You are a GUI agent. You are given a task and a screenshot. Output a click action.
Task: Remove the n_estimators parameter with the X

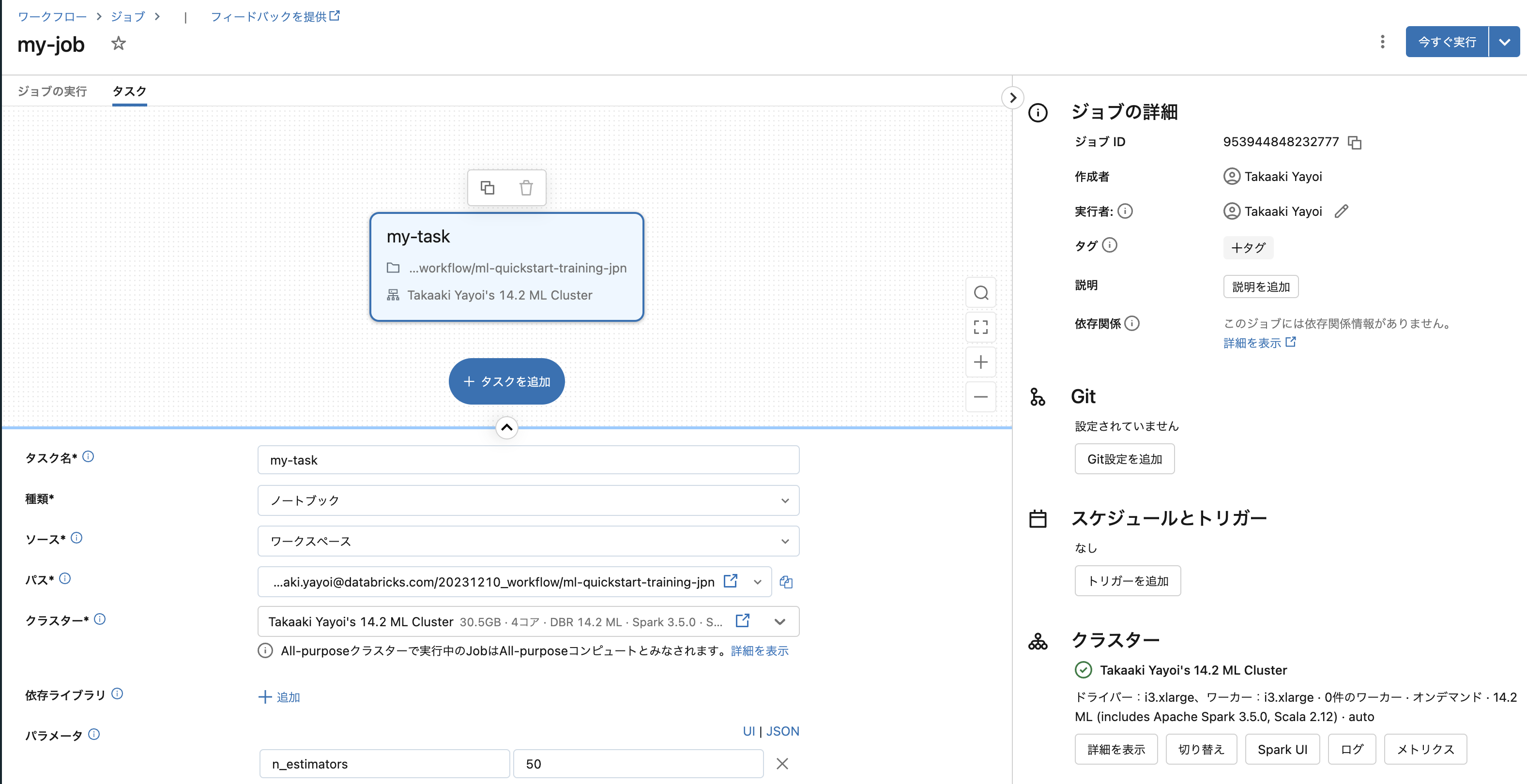pos(782,764)
